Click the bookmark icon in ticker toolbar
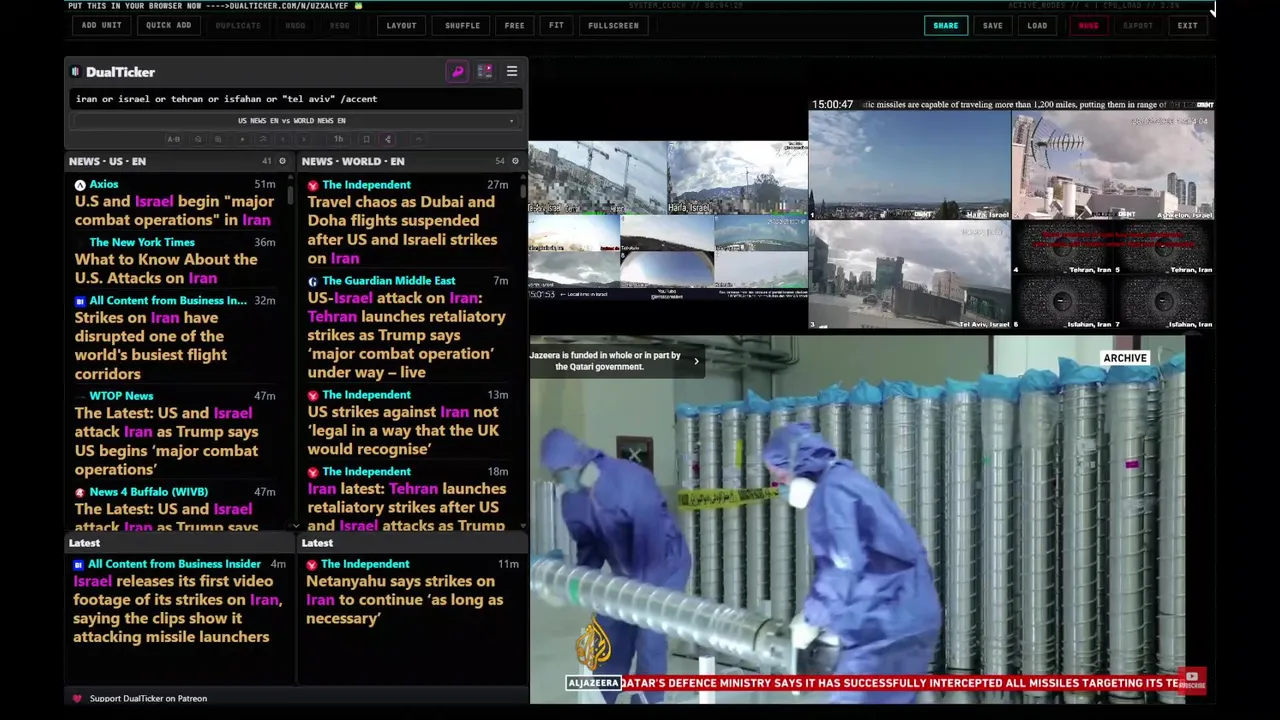The width and height of the screenshot is (1280, 720). point(366,139)
